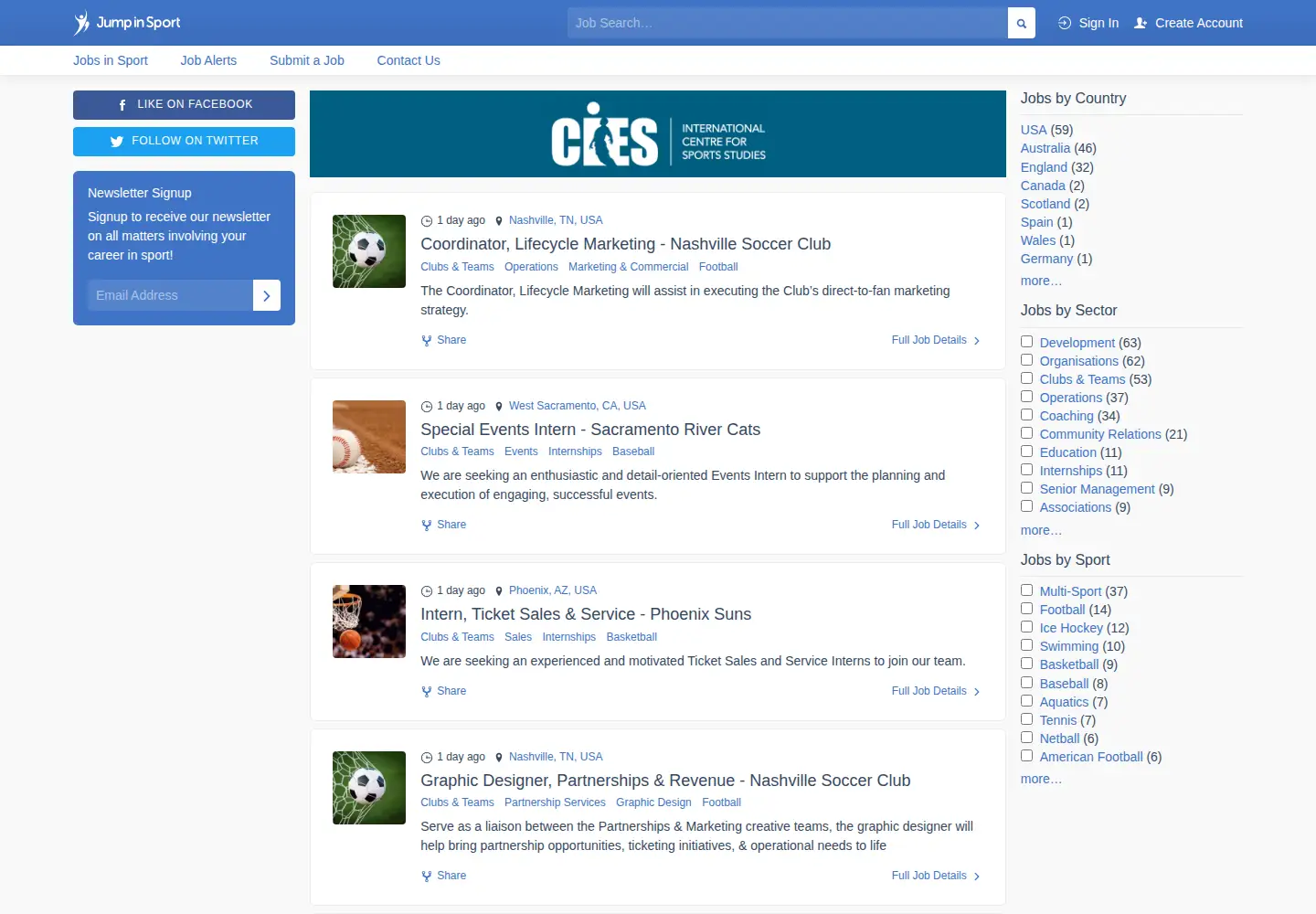Expand more countries under Jobs by Country

click(x=1041, y=281)
